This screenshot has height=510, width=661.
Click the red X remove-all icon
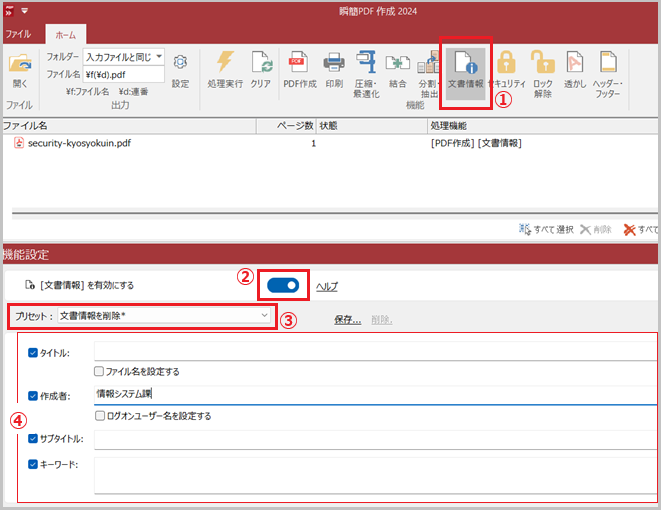tap(629, 229)
